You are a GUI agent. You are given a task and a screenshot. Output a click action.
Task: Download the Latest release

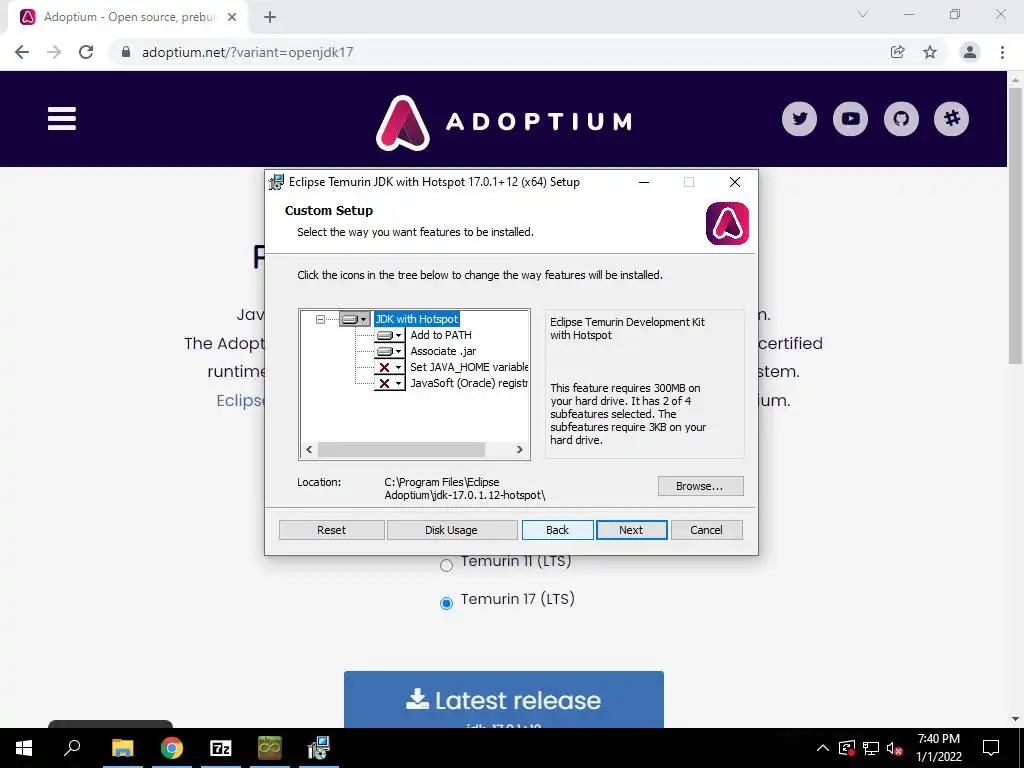point(504,699)
